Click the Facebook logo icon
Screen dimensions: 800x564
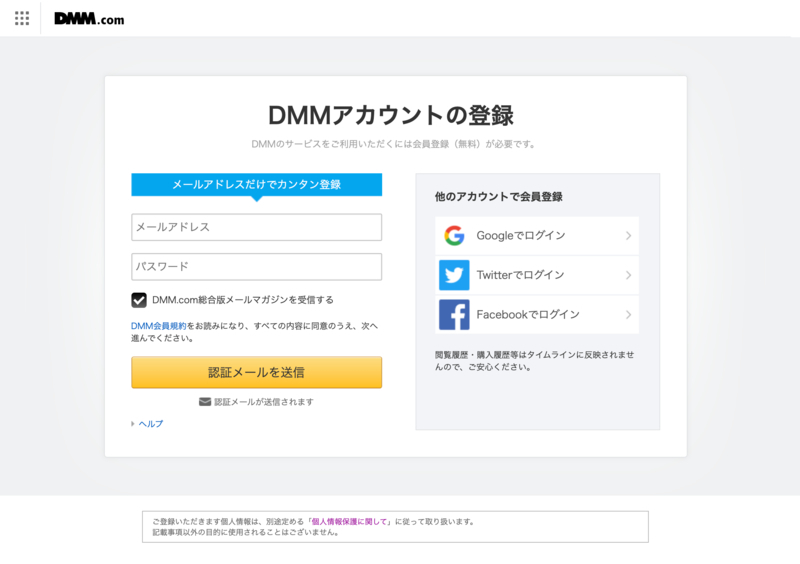(x=454, y=314)
